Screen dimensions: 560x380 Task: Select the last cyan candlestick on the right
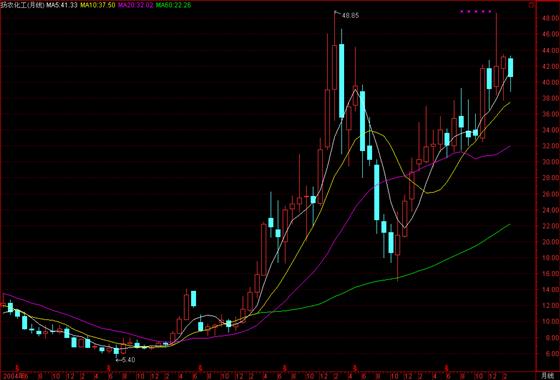(x=511, y=68)
